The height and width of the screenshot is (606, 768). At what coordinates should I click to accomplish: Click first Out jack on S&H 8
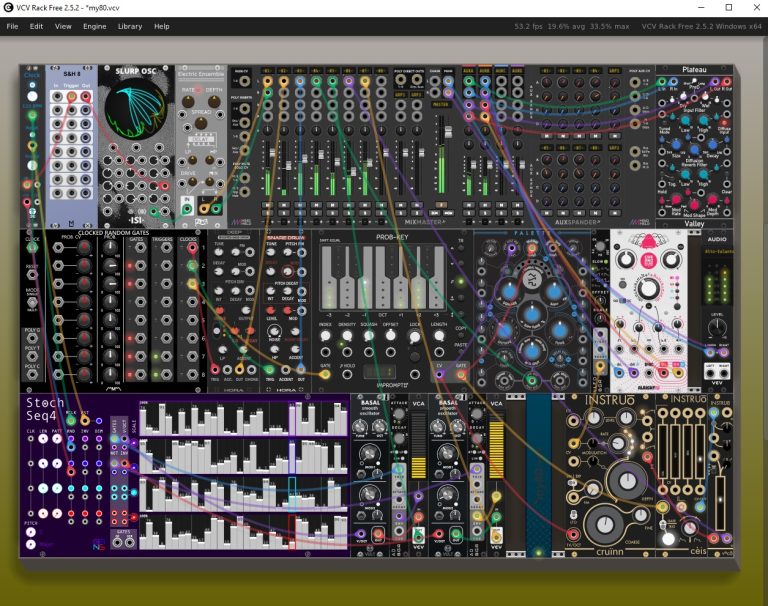coord(86,97)
